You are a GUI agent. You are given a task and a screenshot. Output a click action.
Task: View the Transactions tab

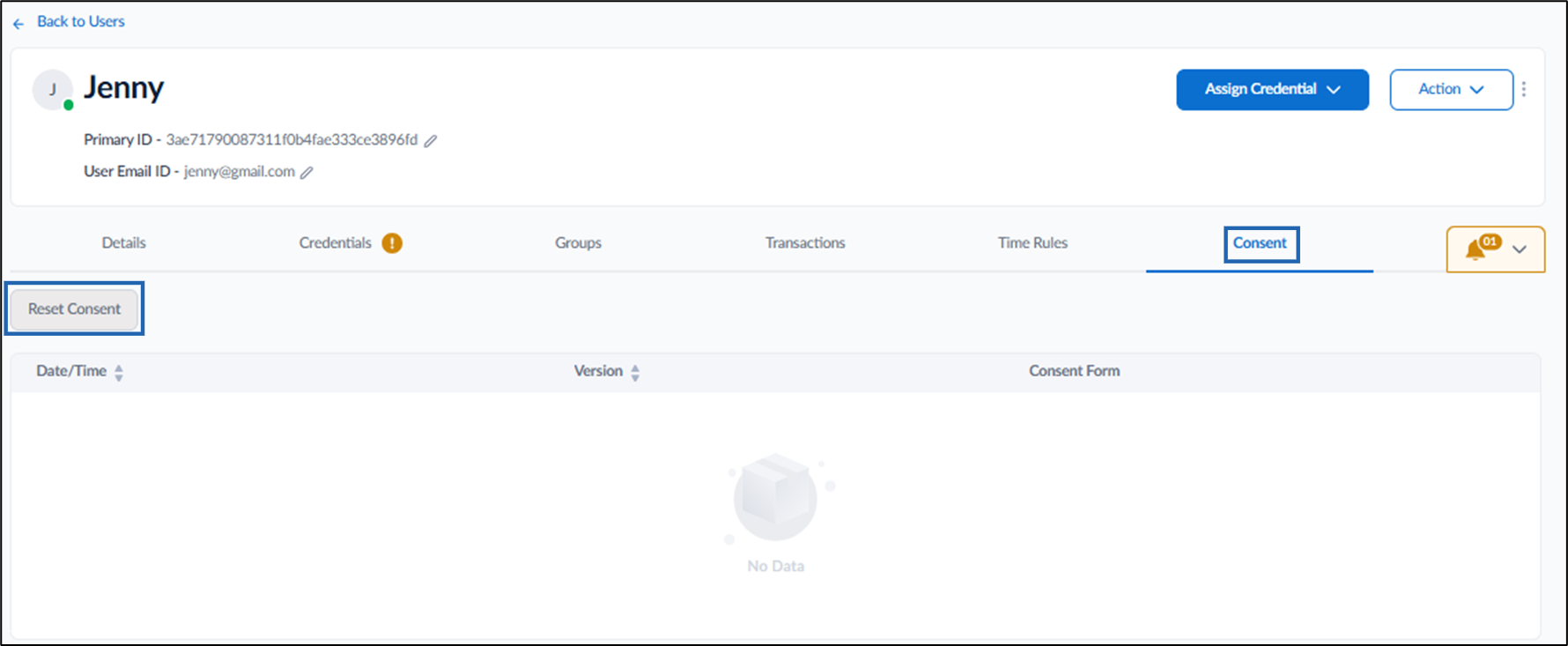(x=805, y=242)
